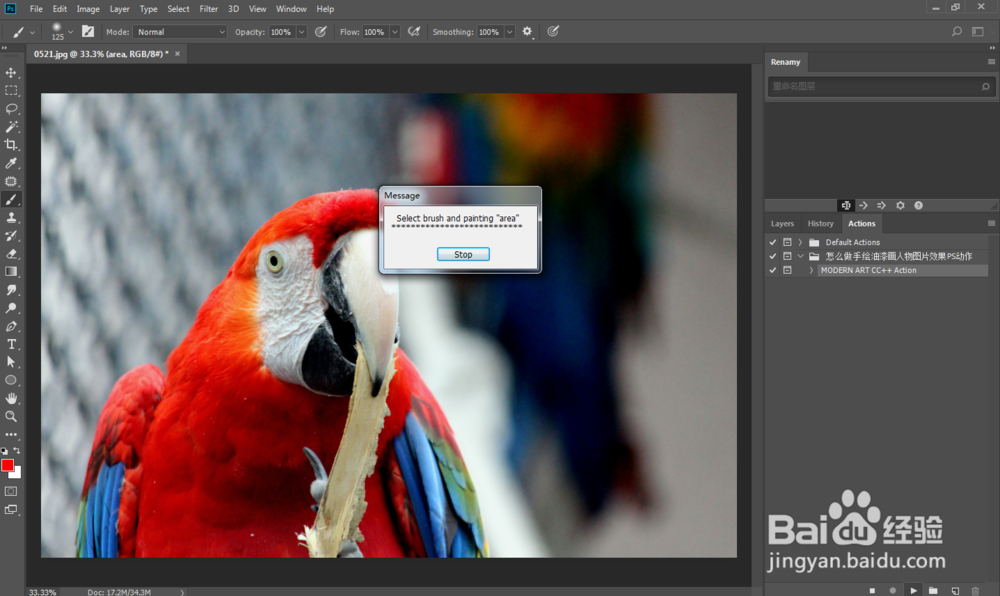Image resolution: width=1000 pixels, height=596 pixels.
Task: Toggle dialog box for Default Actions
Action: [x=787, y=242]
